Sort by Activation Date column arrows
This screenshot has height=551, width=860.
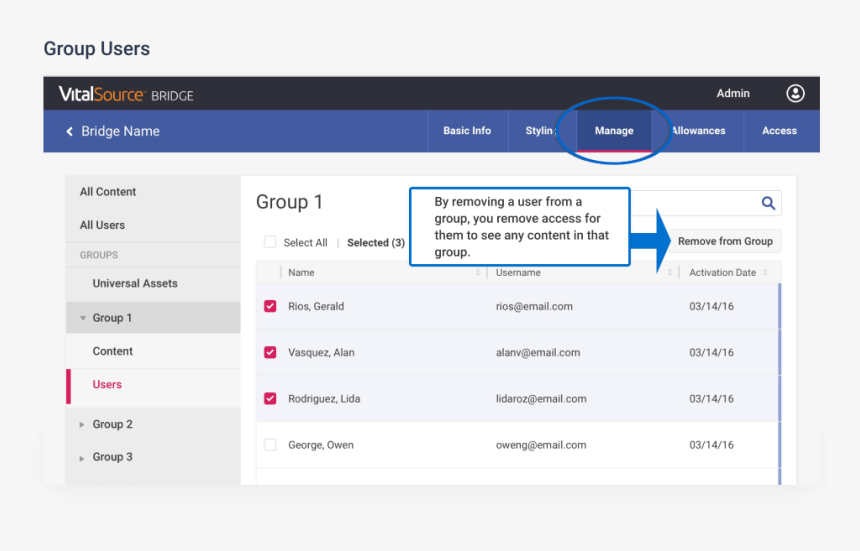tap(766, 273)
